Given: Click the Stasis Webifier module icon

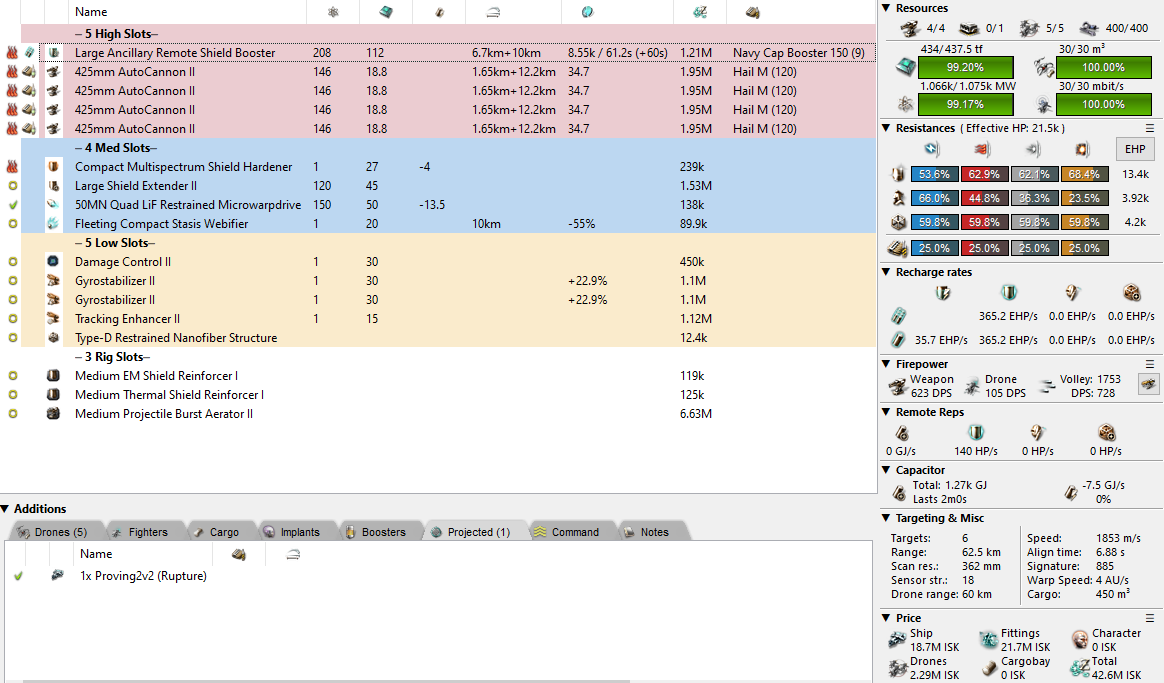Looking at the screenshot, I should pyautogui.click(x=54, y=224).
